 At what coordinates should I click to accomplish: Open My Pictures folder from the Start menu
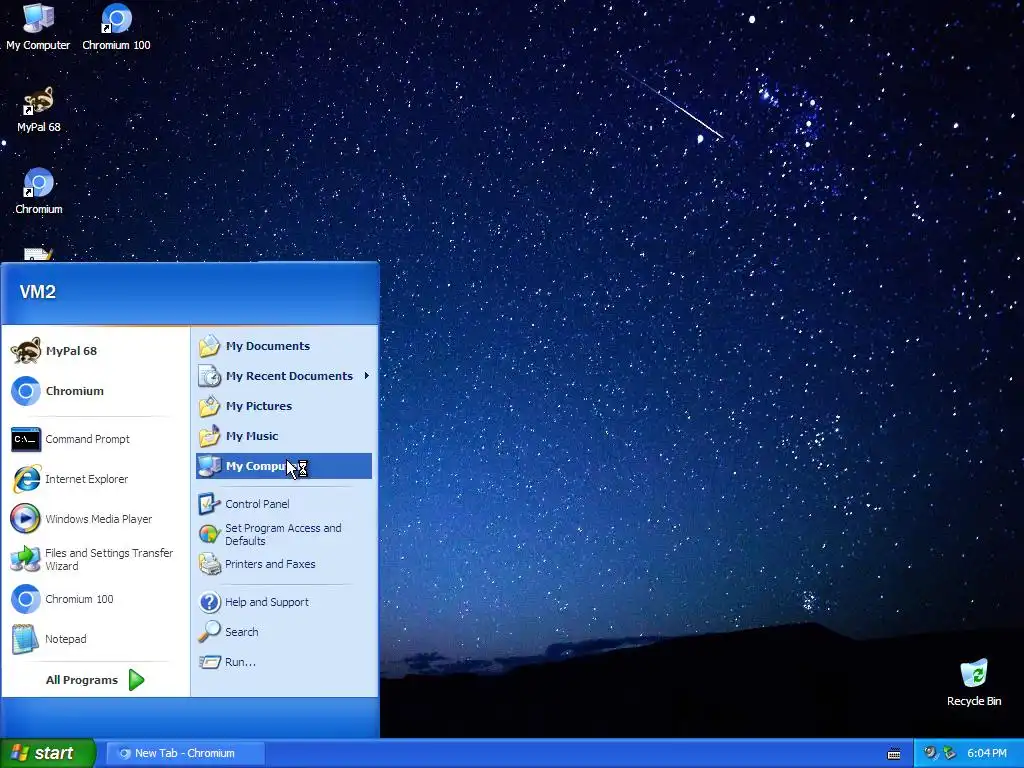pos(284,406)
